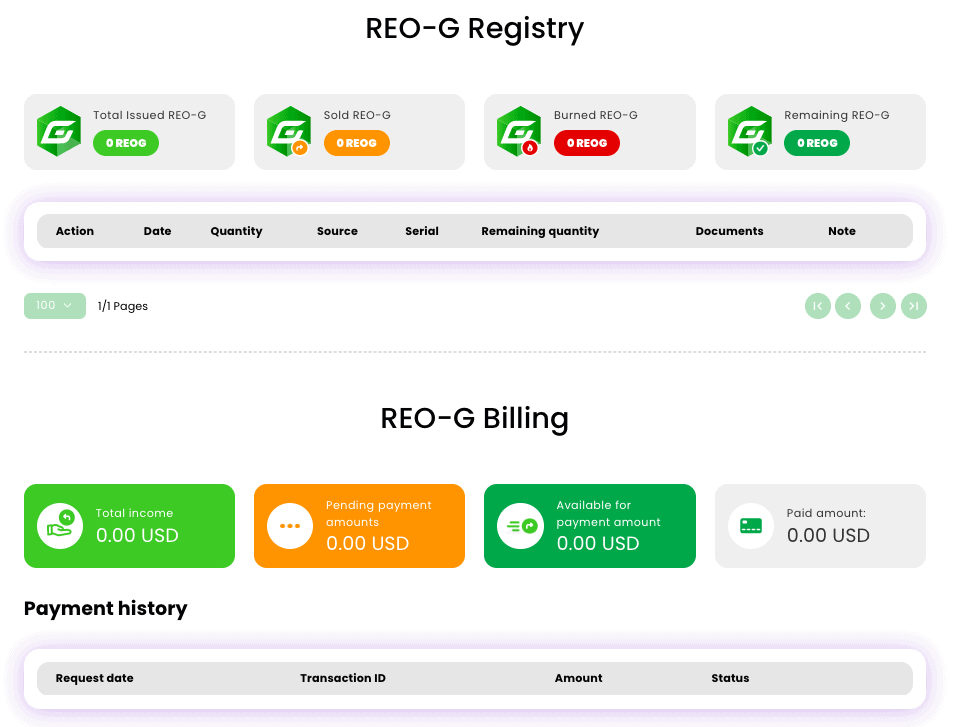Click the Documents column header
957x727 pixels.
729,231
